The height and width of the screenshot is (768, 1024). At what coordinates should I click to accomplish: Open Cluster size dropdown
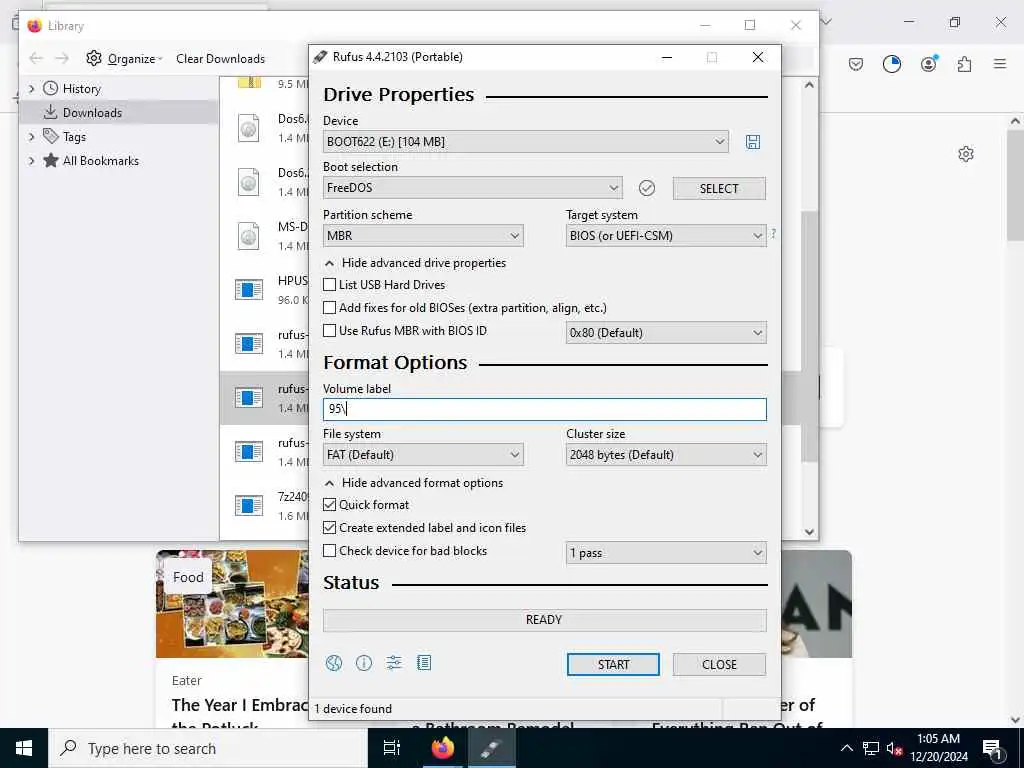[666, 455]
